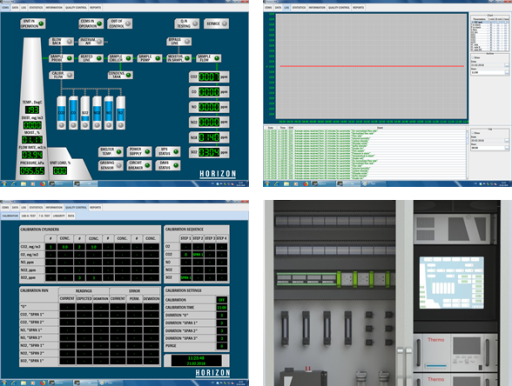Open Internet Explorer on Quality Control taskbar
This screenshot has height=386, width=512.
pos(13,383)
